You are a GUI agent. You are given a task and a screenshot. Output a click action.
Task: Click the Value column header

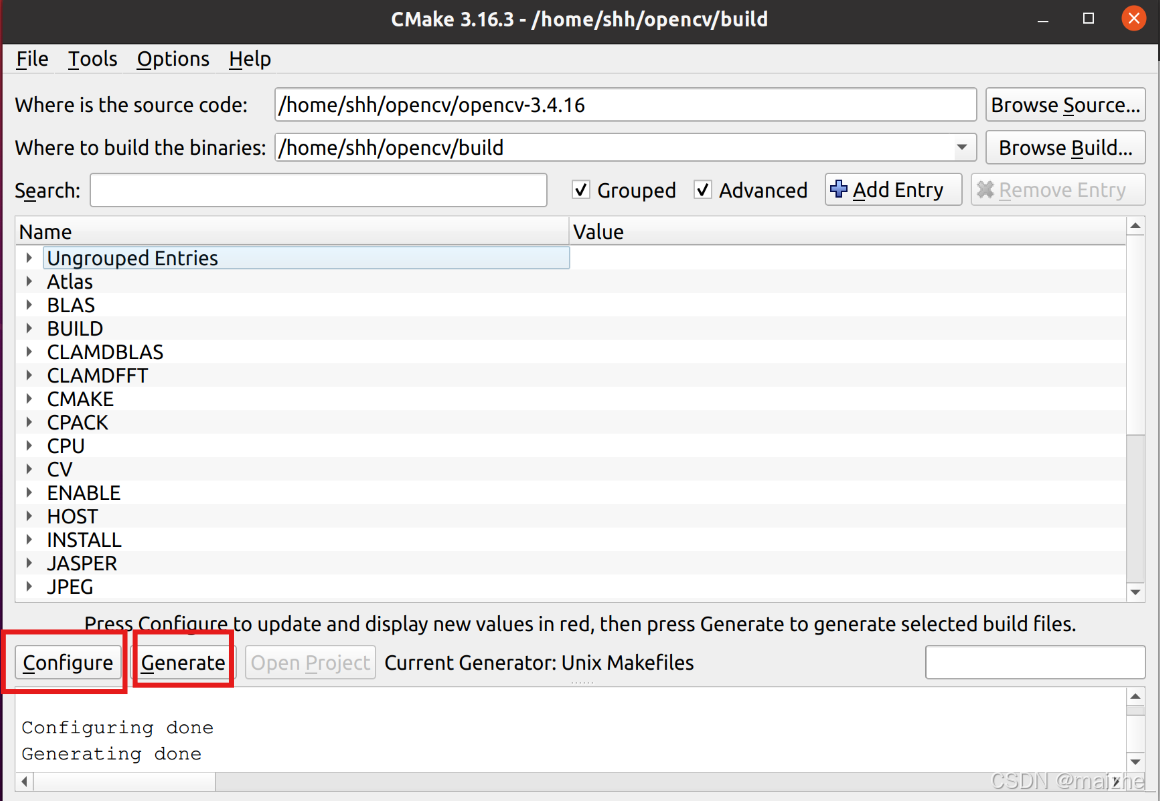tap(848, 231)
